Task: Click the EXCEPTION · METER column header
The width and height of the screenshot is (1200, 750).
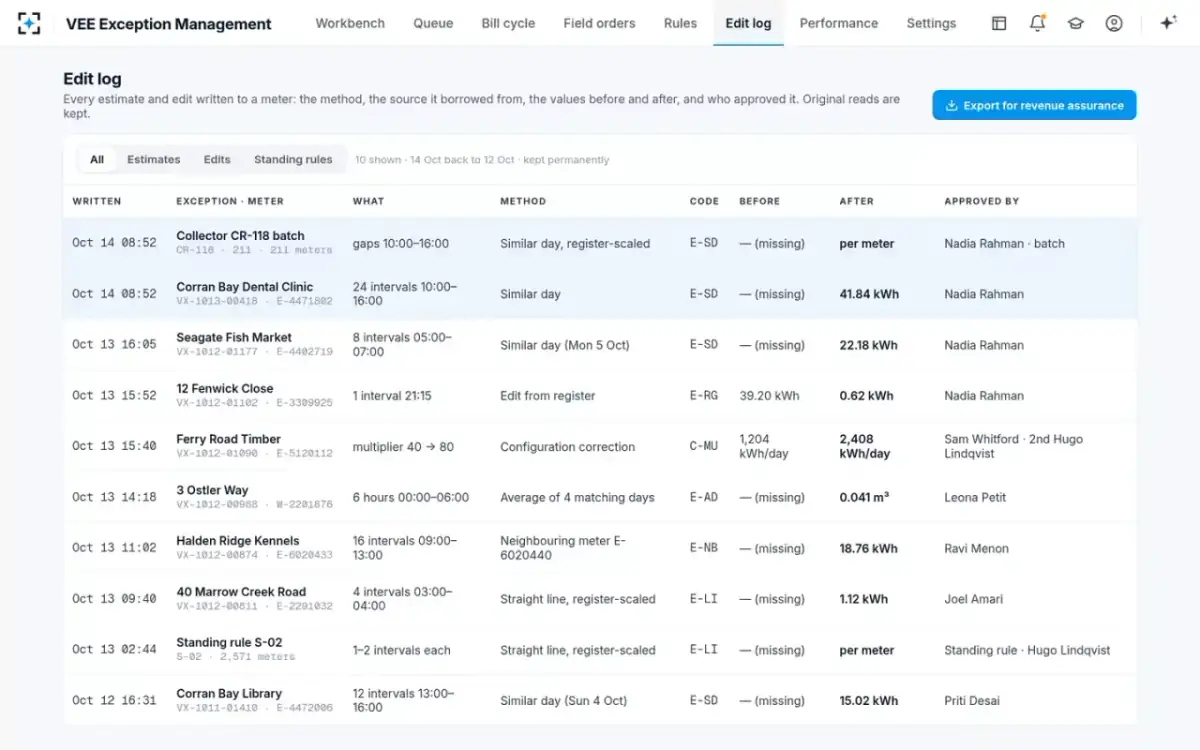Action: coord(230,201)
